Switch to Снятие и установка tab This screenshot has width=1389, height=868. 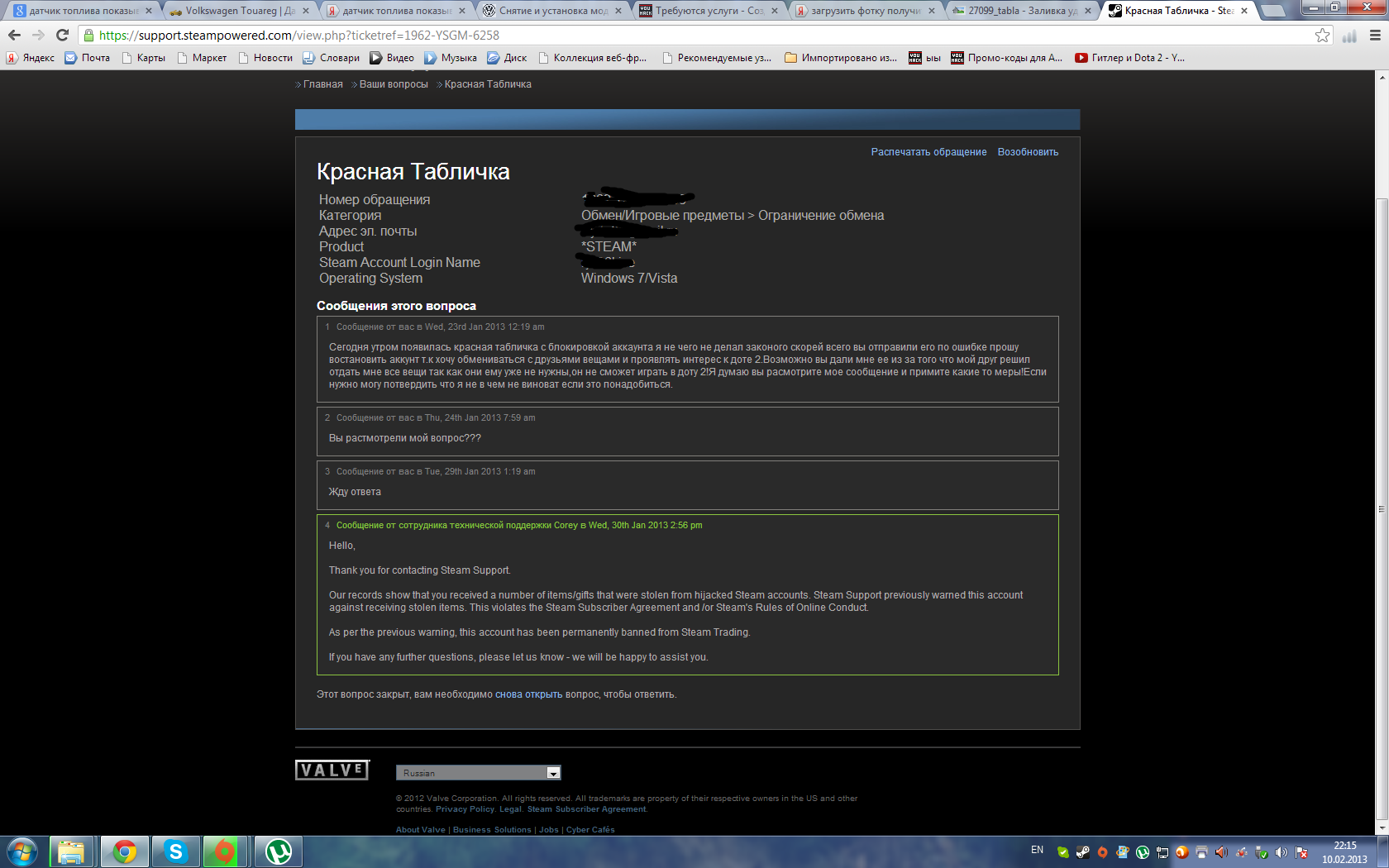552,11
